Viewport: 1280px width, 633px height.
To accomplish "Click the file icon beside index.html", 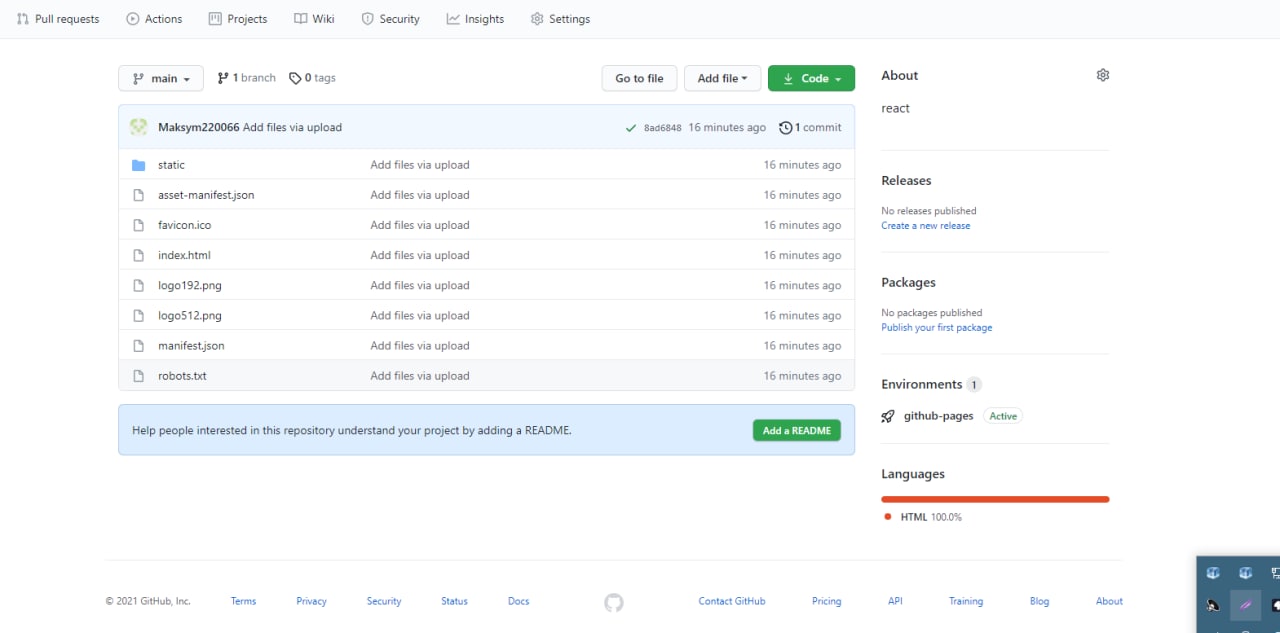I will [139, 255].
